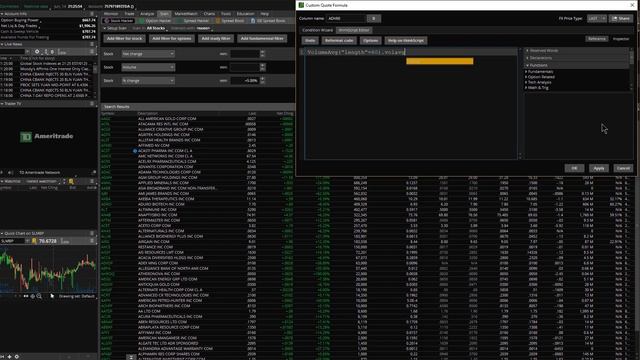Open the Fit Price Type LAST dropdown

(596, 18)
